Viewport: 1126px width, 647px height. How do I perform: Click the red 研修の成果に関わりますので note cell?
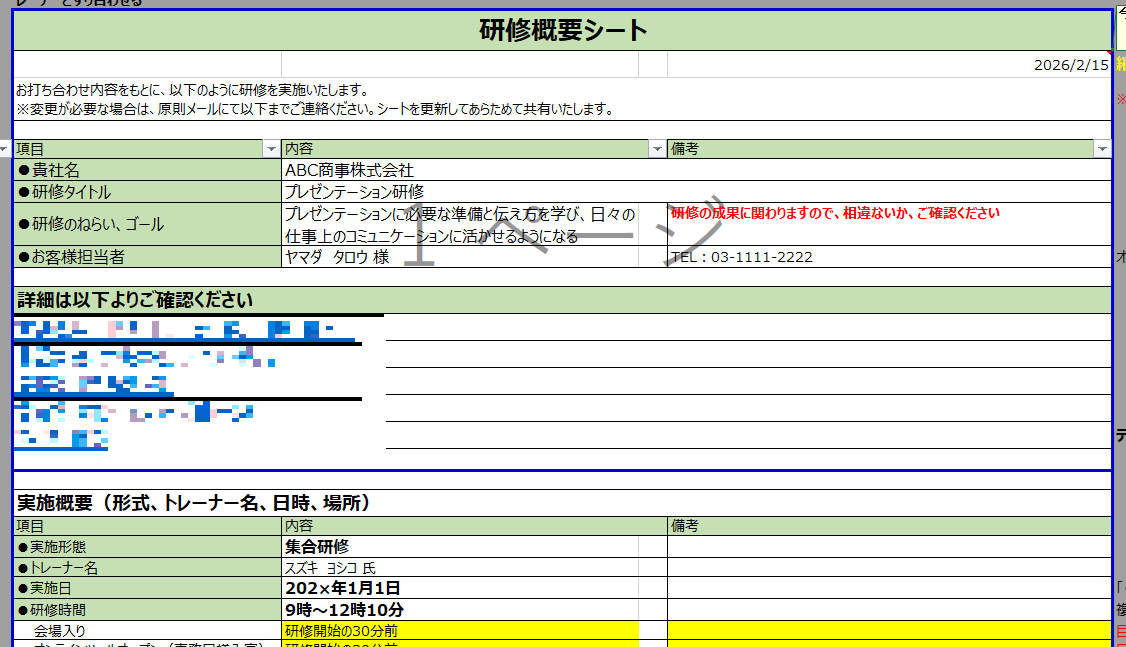coord(835,213)
